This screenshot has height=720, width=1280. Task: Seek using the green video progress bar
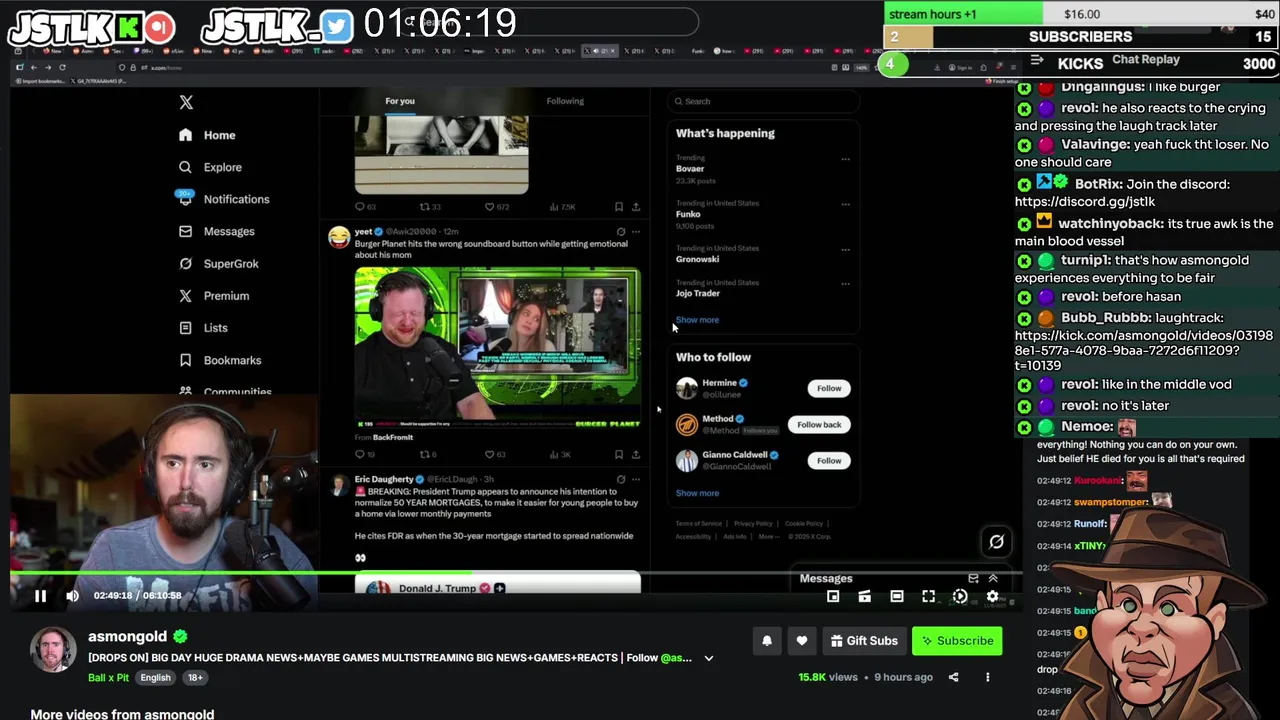(x=515, y=574)
